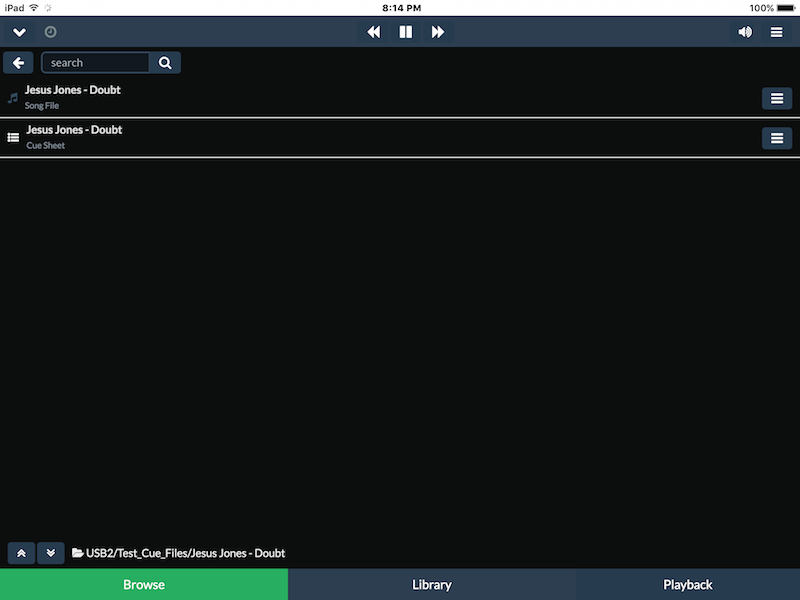Switch to the Playback tab
The image size is (800, 600).
[688, 585]
